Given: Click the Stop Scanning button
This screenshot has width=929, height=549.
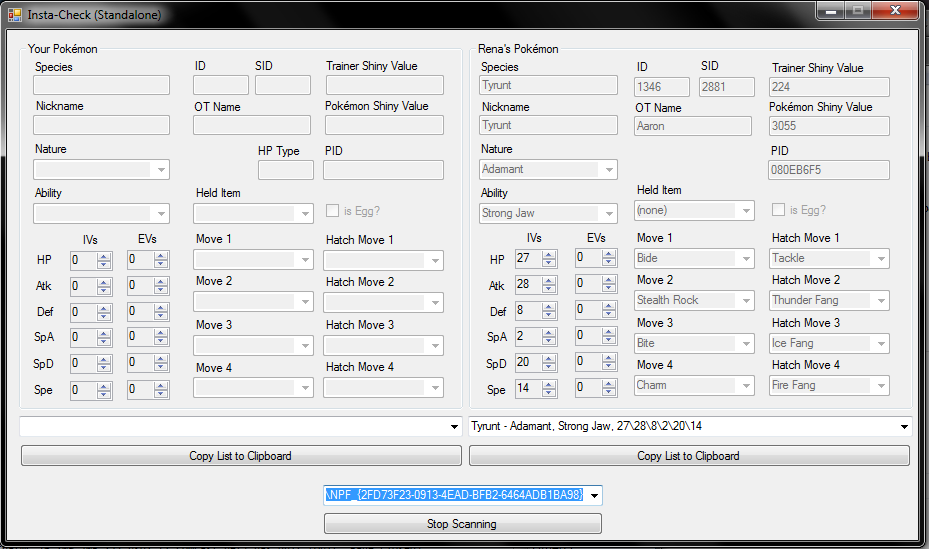Looking at the screenshot, I should point(463,524).
